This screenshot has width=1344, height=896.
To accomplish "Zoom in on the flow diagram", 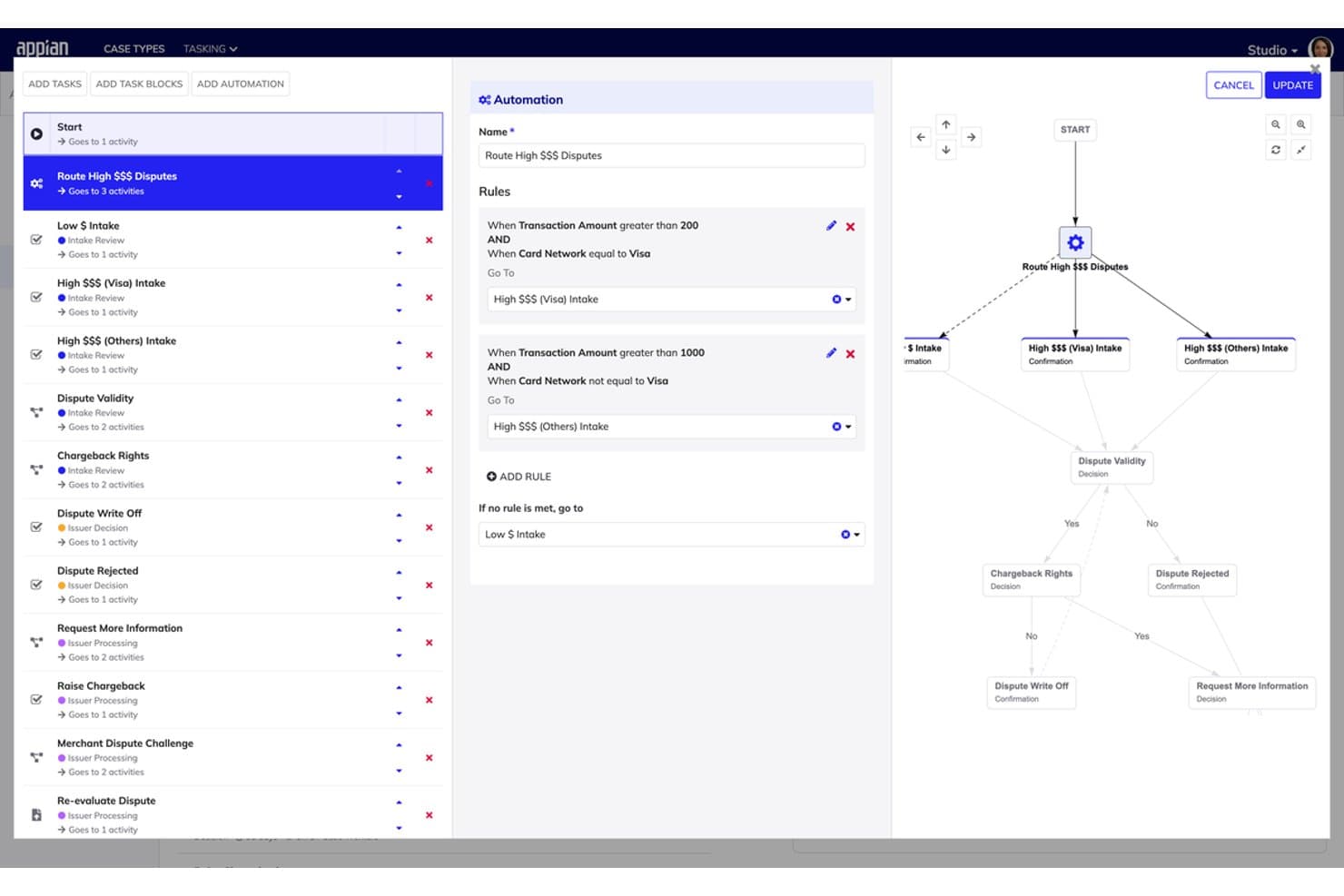I will tap(1301, 124).
